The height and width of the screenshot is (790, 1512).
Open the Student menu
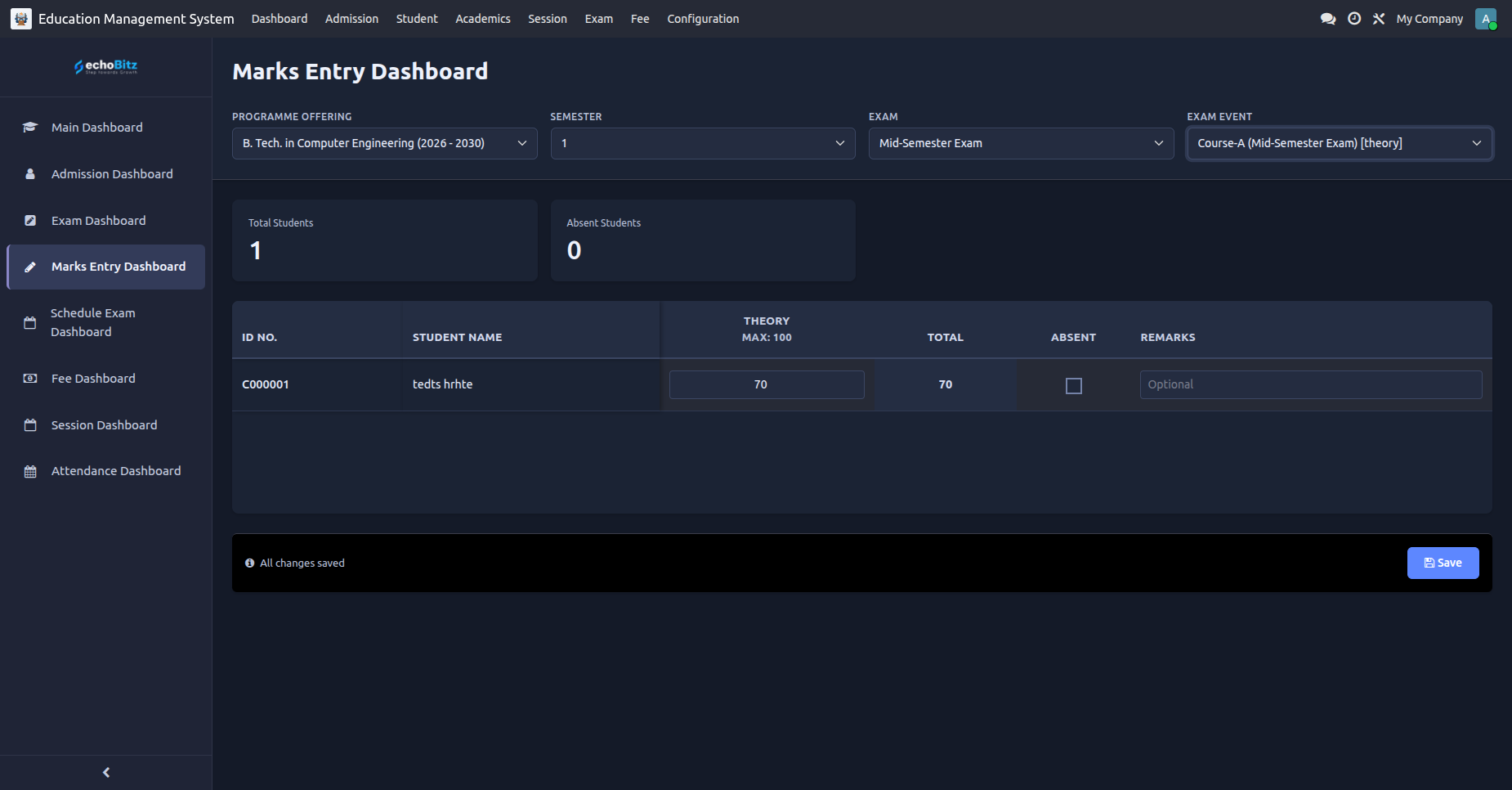click(x=417, y=19)
